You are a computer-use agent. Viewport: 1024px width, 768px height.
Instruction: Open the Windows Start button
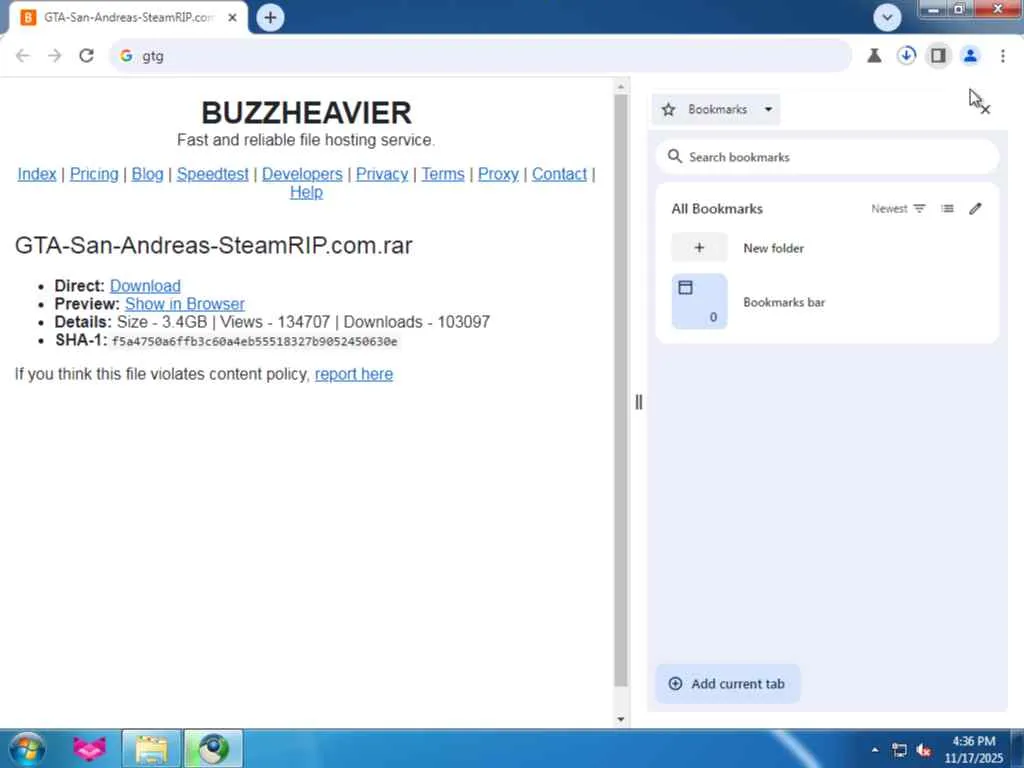point(27,748)
